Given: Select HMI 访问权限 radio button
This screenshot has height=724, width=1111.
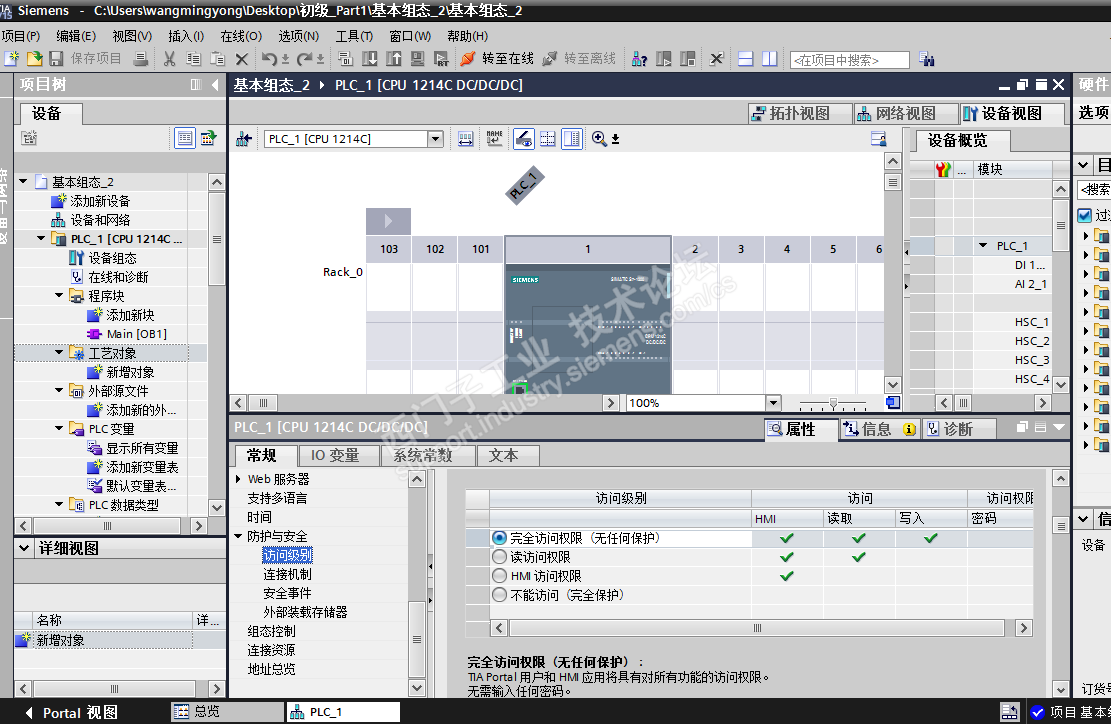Looking at the screenshot, I should tap(500, 576).
